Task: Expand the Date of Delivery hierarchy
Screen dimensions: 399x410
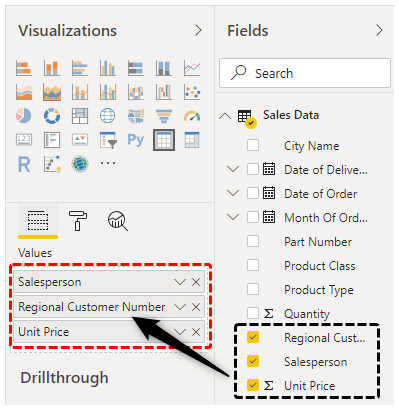Action: tap(233, 169)
